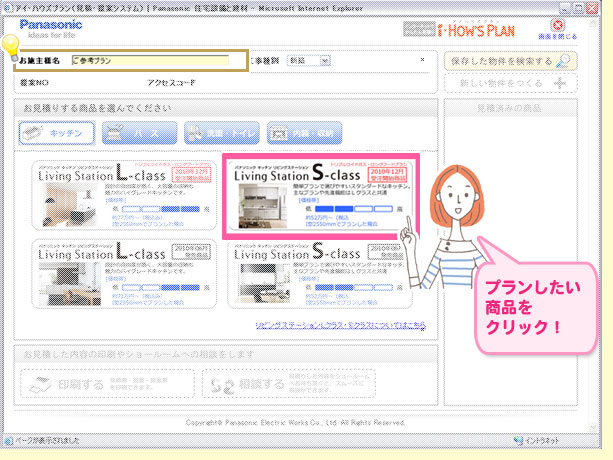Open the 内装・収納 category tab
613x460 pixels.
[x=305, y=131]
